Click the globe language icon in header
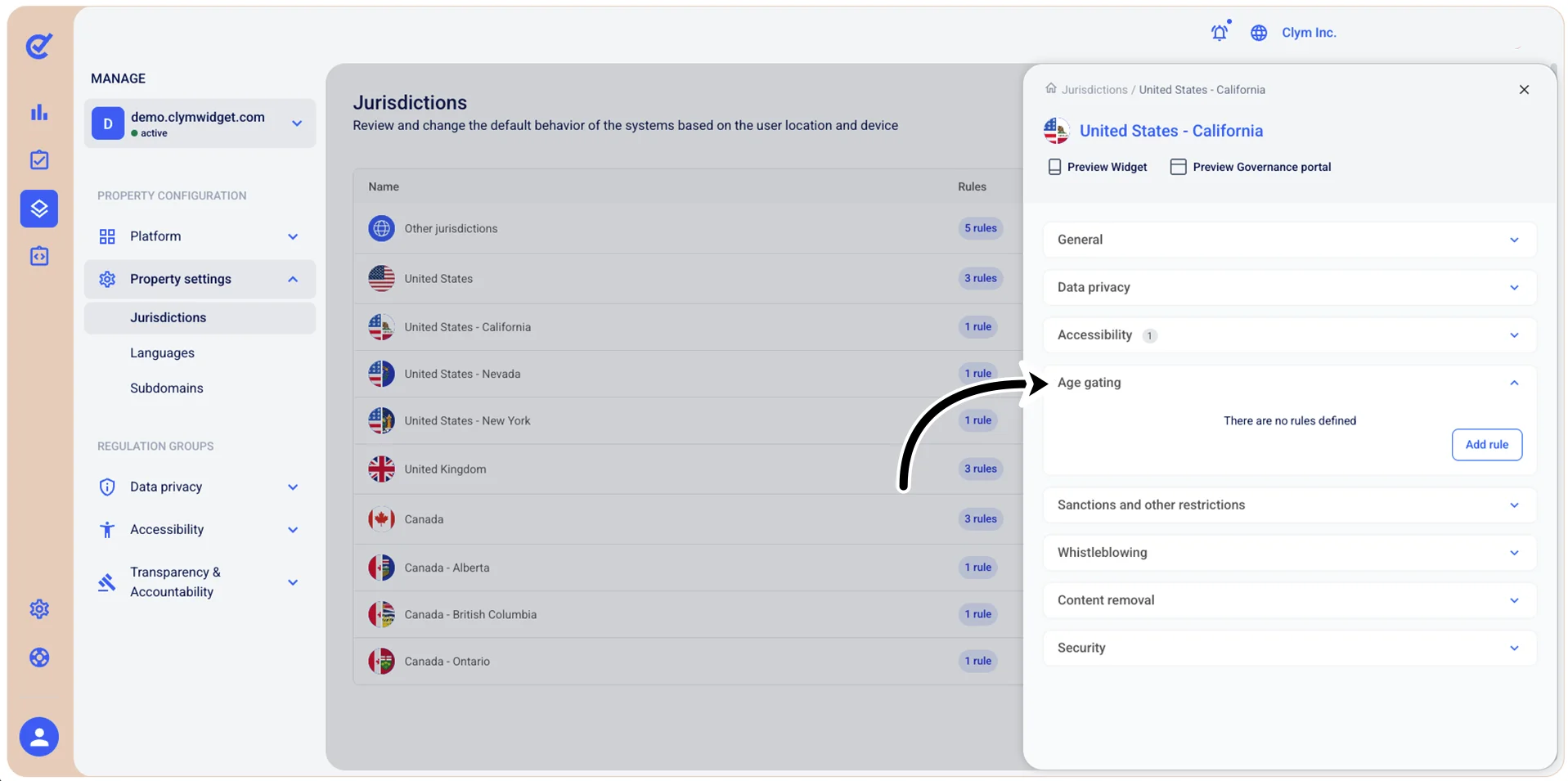Screen dimensions: 1568x781 [1259, 33]
